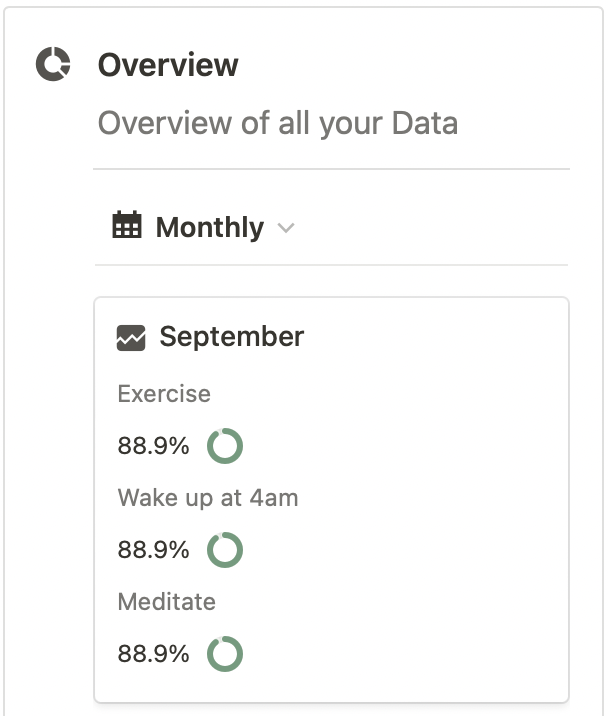This screenshot has width=608, height=716.
Task: Select the Monthly view tab
Action: tap(209, 227)
